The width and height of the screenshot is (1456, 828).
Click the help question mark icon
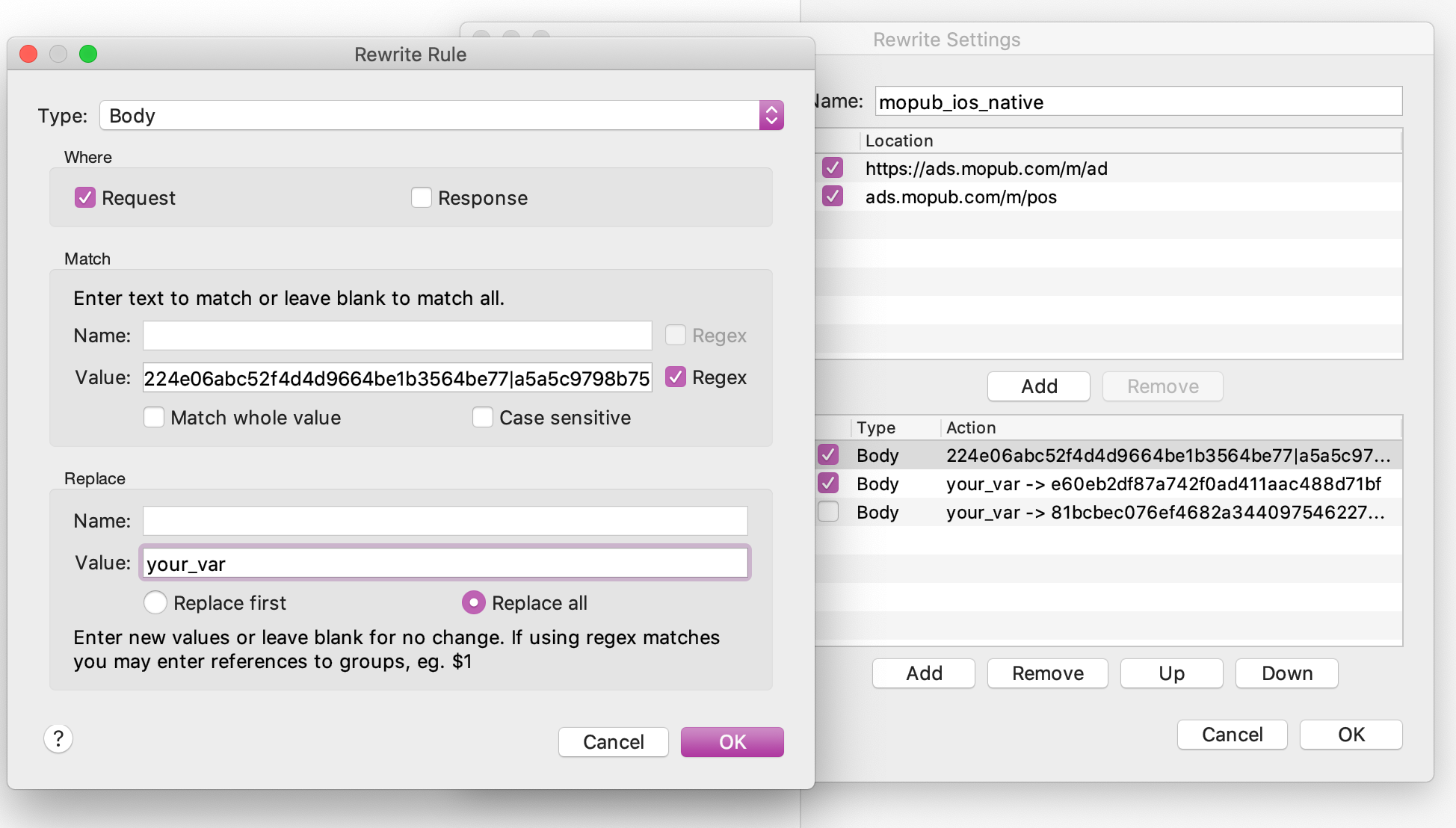click(x=58, y=738)
